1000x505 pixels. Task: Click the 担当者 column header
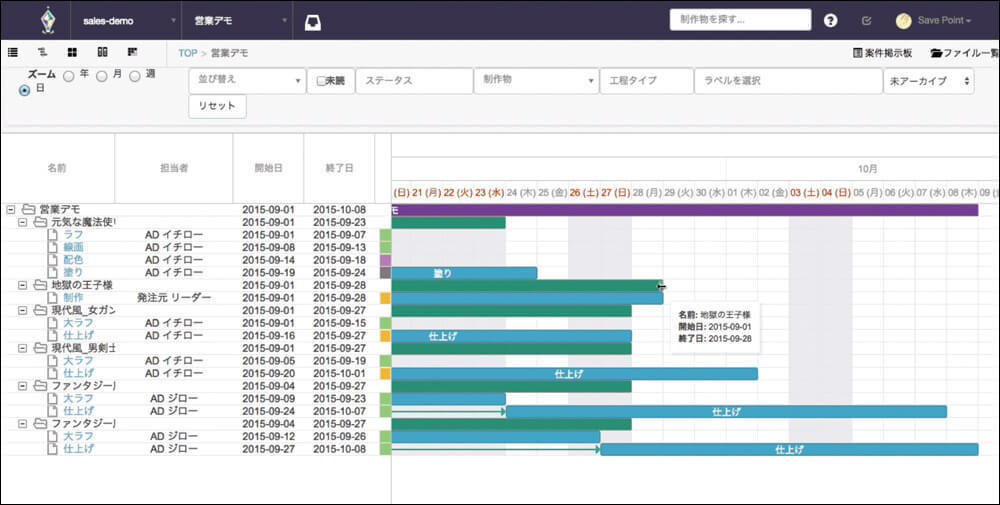[173, 168]
